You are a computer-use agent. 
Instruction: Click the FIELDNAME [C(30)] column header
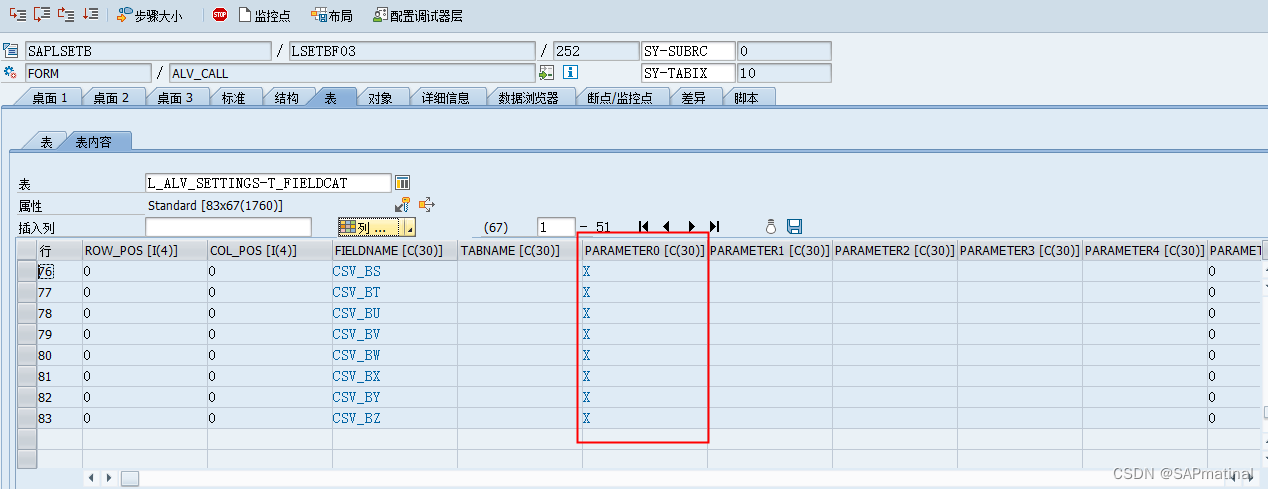[x=395, y=250]
